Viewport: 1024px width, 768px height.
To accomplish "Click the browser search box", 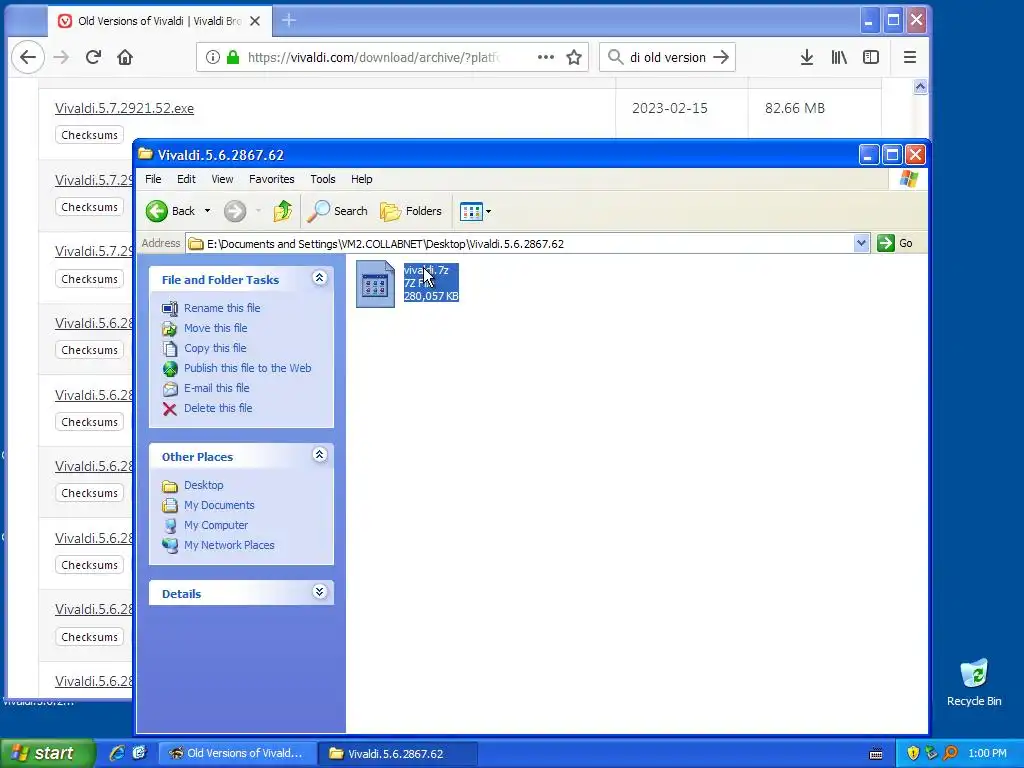I will click(x=667, y=57).
